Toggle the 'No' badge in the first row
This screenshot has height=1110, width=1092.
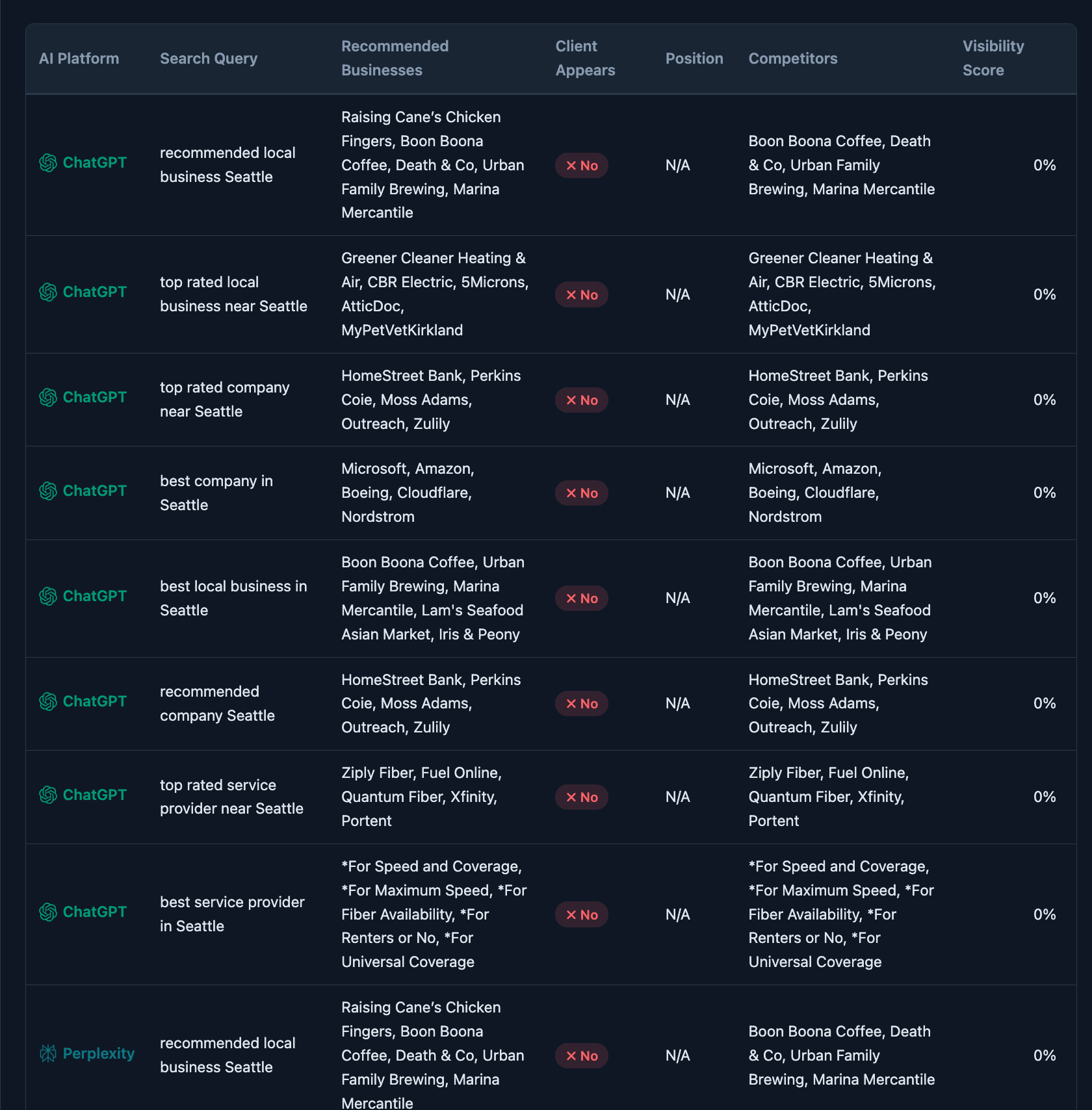581,165
